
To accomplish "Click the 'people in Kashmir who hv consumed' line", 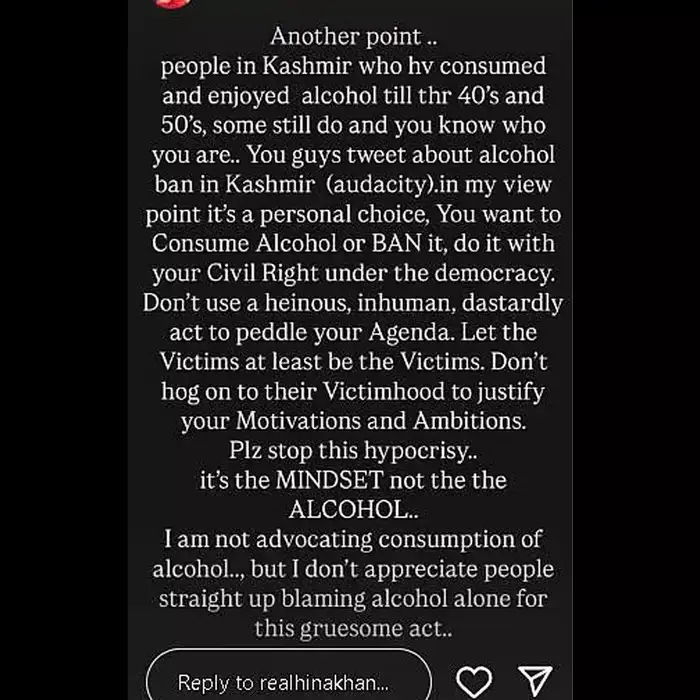I will tap(353, 67).
